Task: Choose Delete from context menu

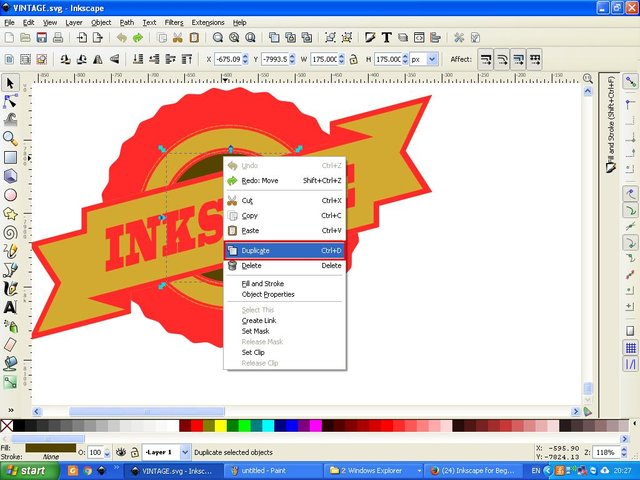Action: 285,266
